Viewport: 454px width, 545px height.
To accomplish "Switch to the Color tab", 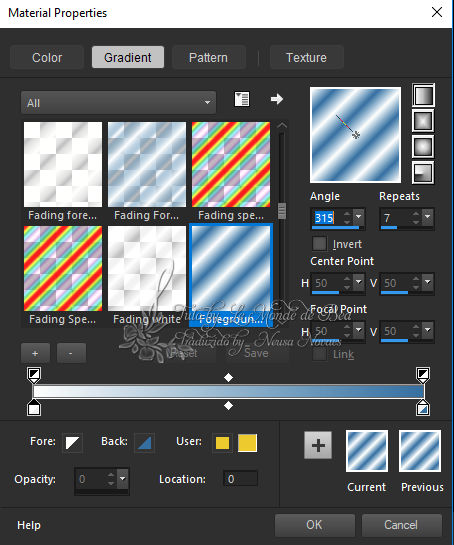I will click(x=47, y=57).
